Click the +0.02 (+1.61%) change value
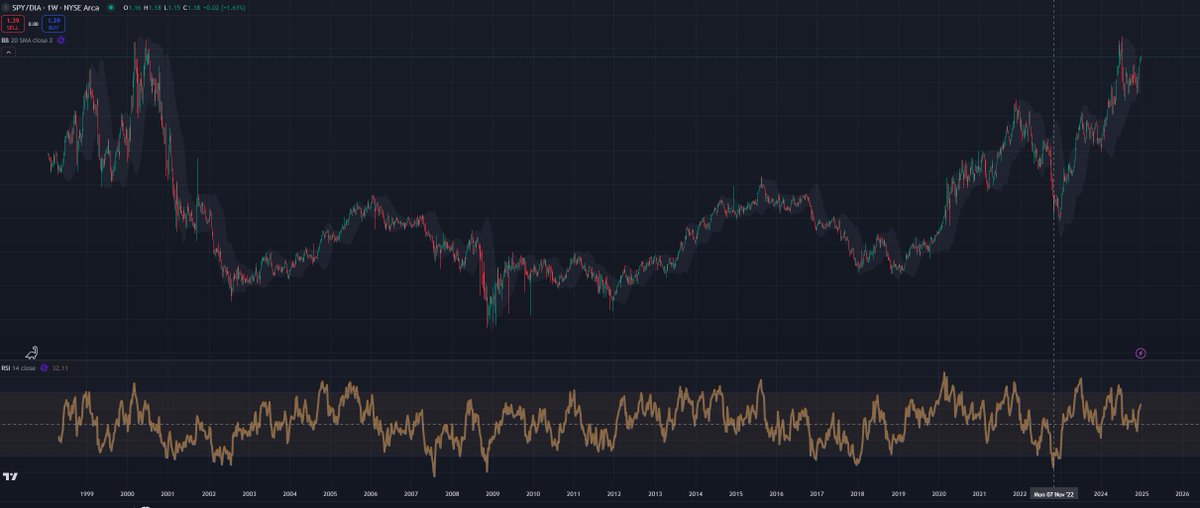Image resolution: width=1200 pixels, height=508 pixels. (x=224, y=8)
